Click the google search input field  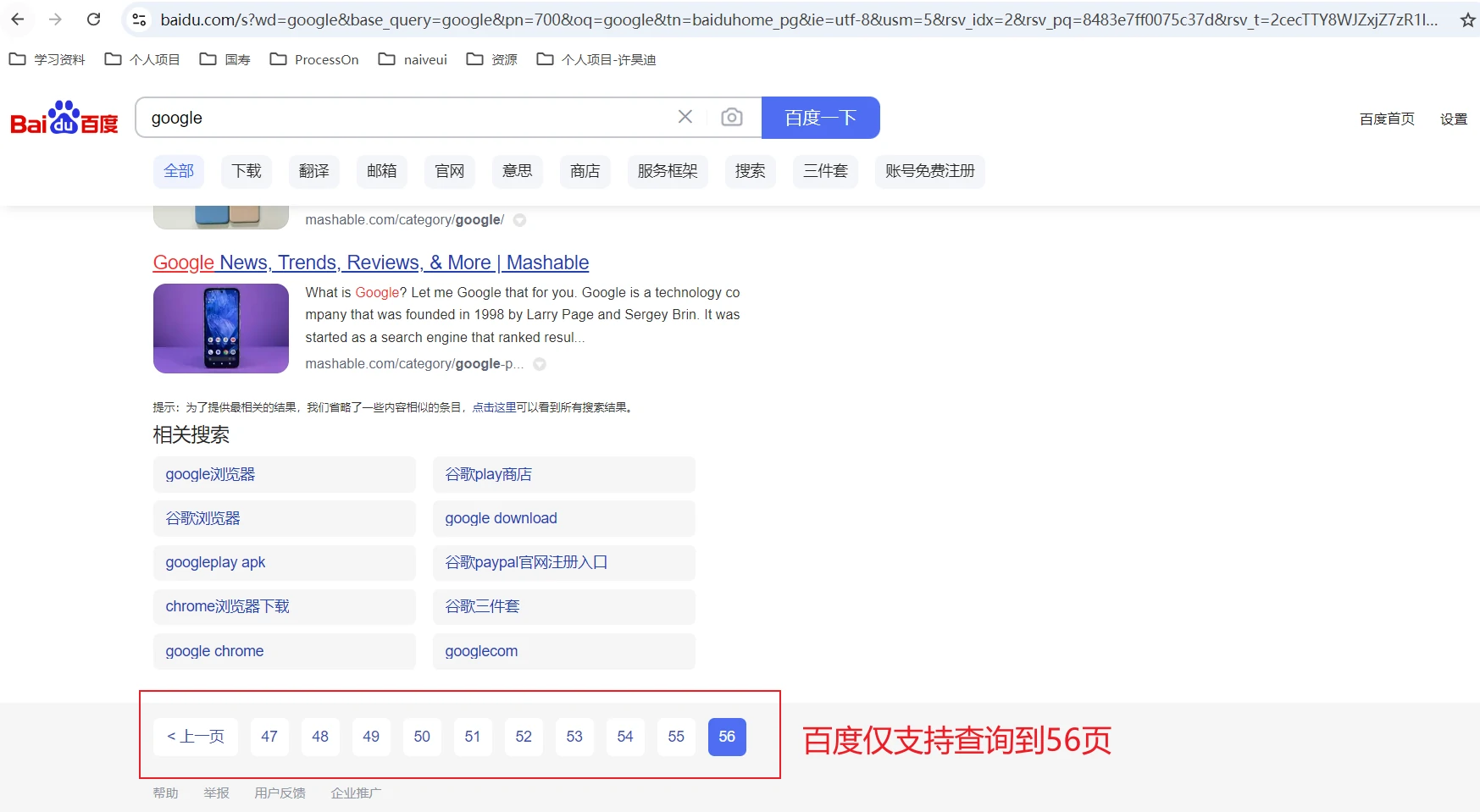[407, 118]
